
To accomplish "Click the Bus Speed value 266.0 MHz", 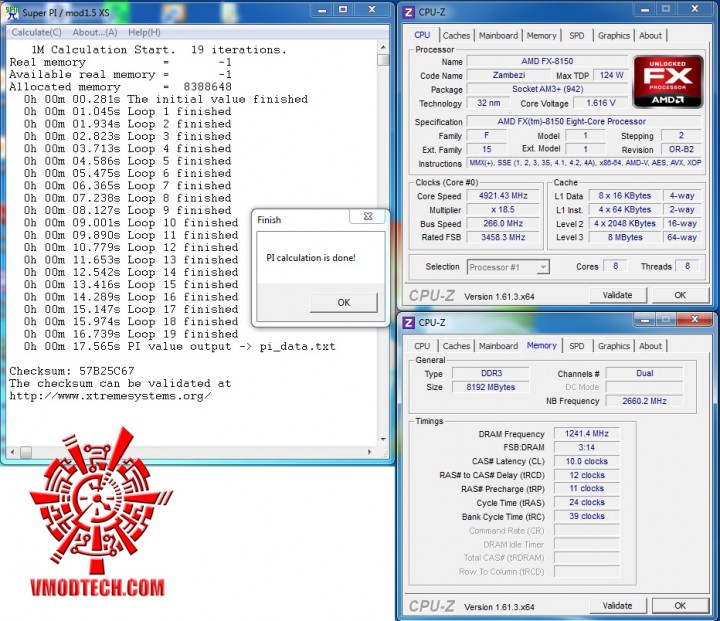I will 503,223.
